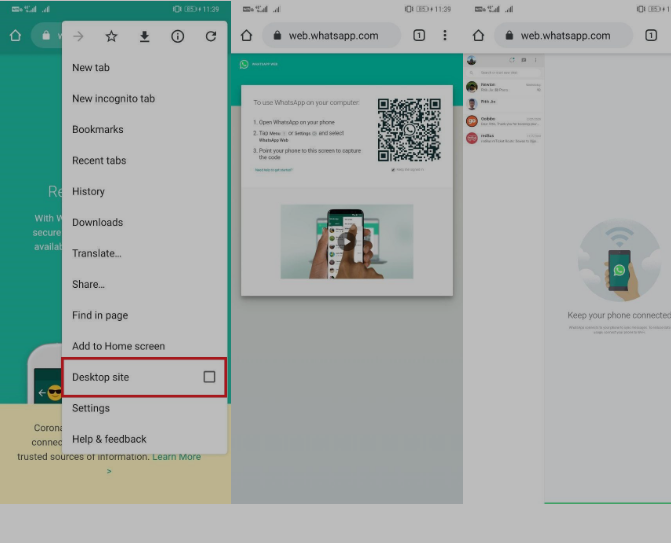Open the second chat with blue avatar
671x543 pixels.
pos(504,104)
